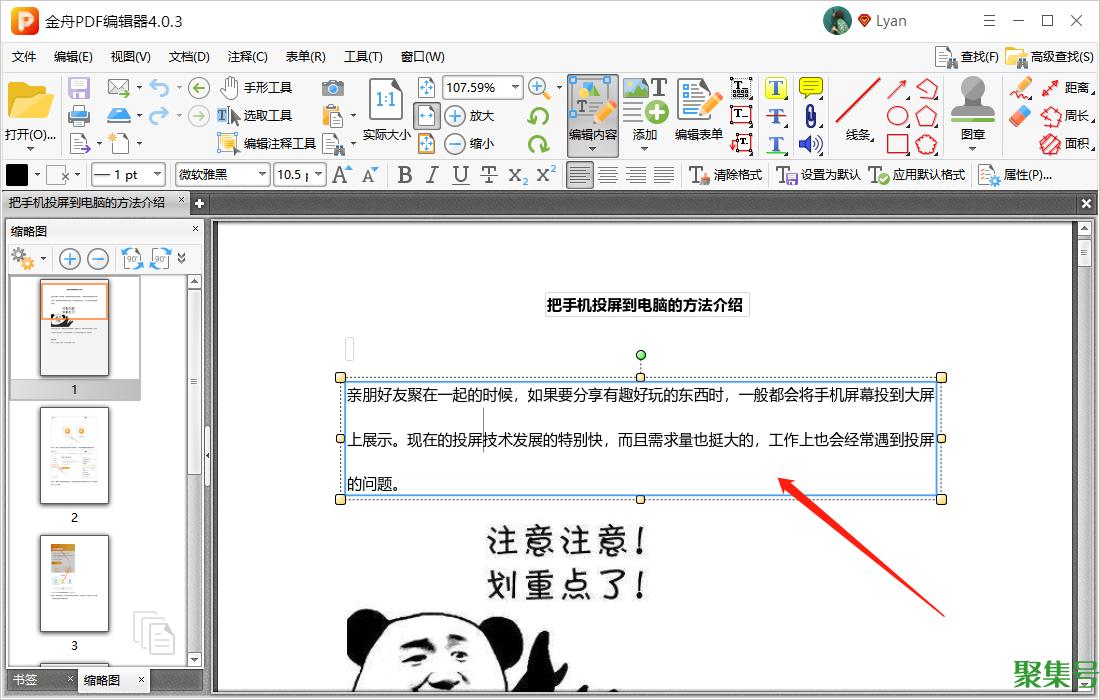This screenshot has width=1100, height=700.
Task: Toggle underline text formatting
Action: click(x=460, y=175)
